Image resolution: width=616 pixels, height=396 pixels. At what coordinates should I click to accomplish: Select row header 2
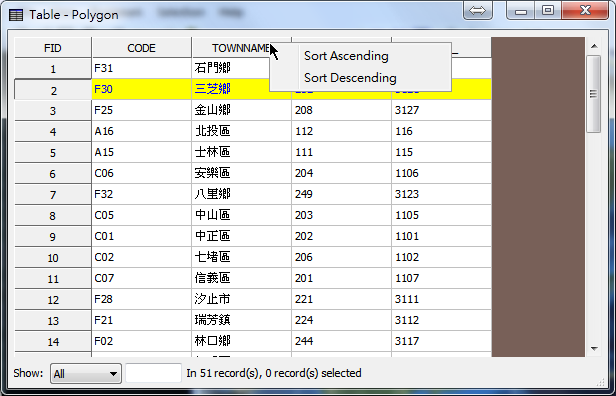click(53, 90)
